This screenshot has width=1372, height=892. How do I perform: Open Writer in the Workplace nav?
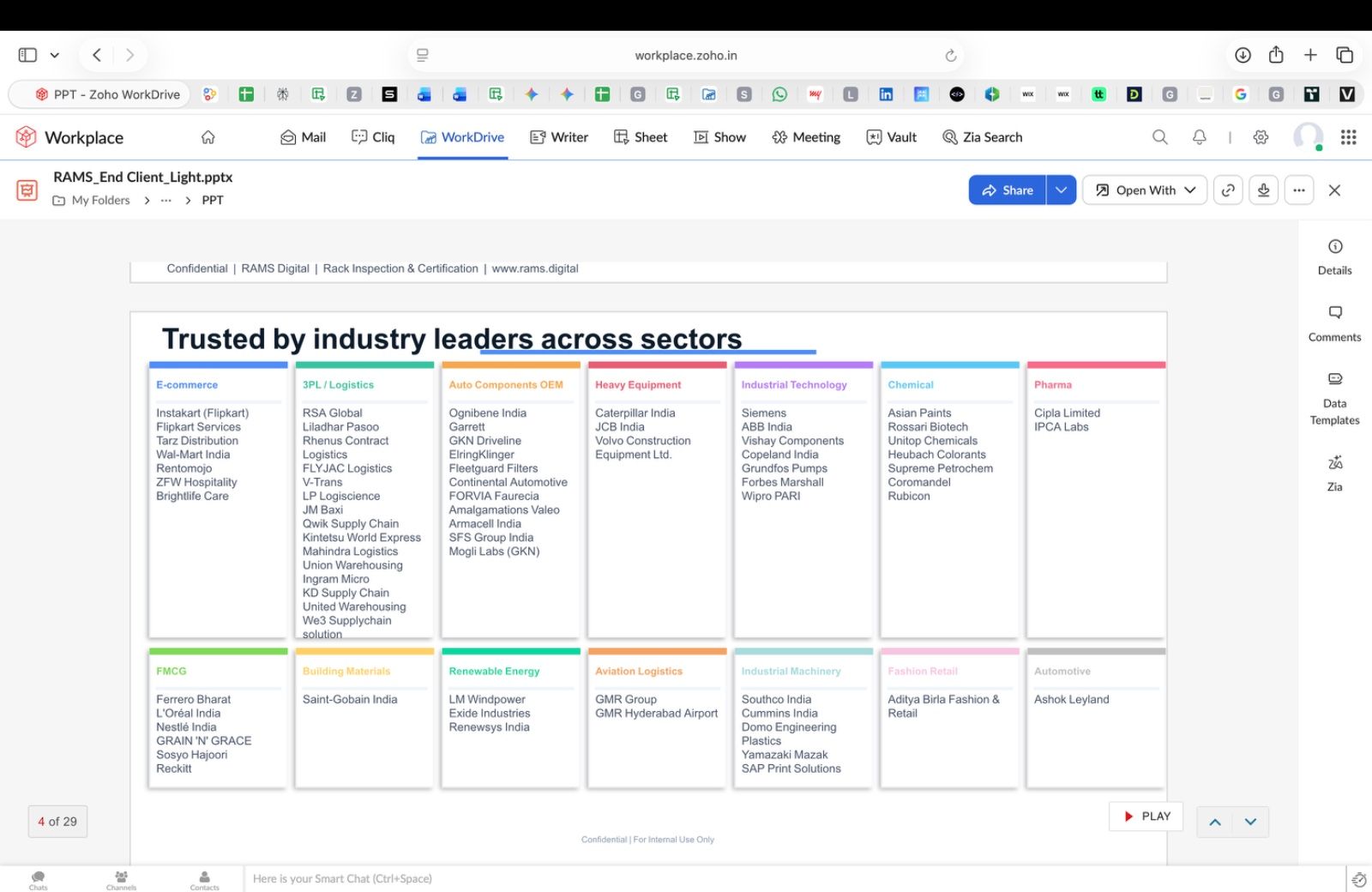click(559, 137)
